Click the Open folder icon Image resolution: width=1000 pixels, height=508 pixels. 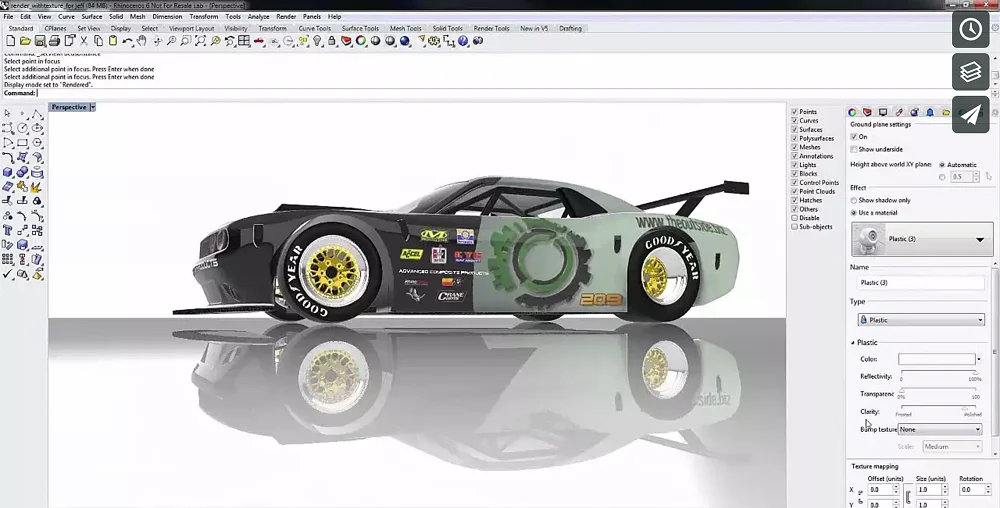click(26, 41)
